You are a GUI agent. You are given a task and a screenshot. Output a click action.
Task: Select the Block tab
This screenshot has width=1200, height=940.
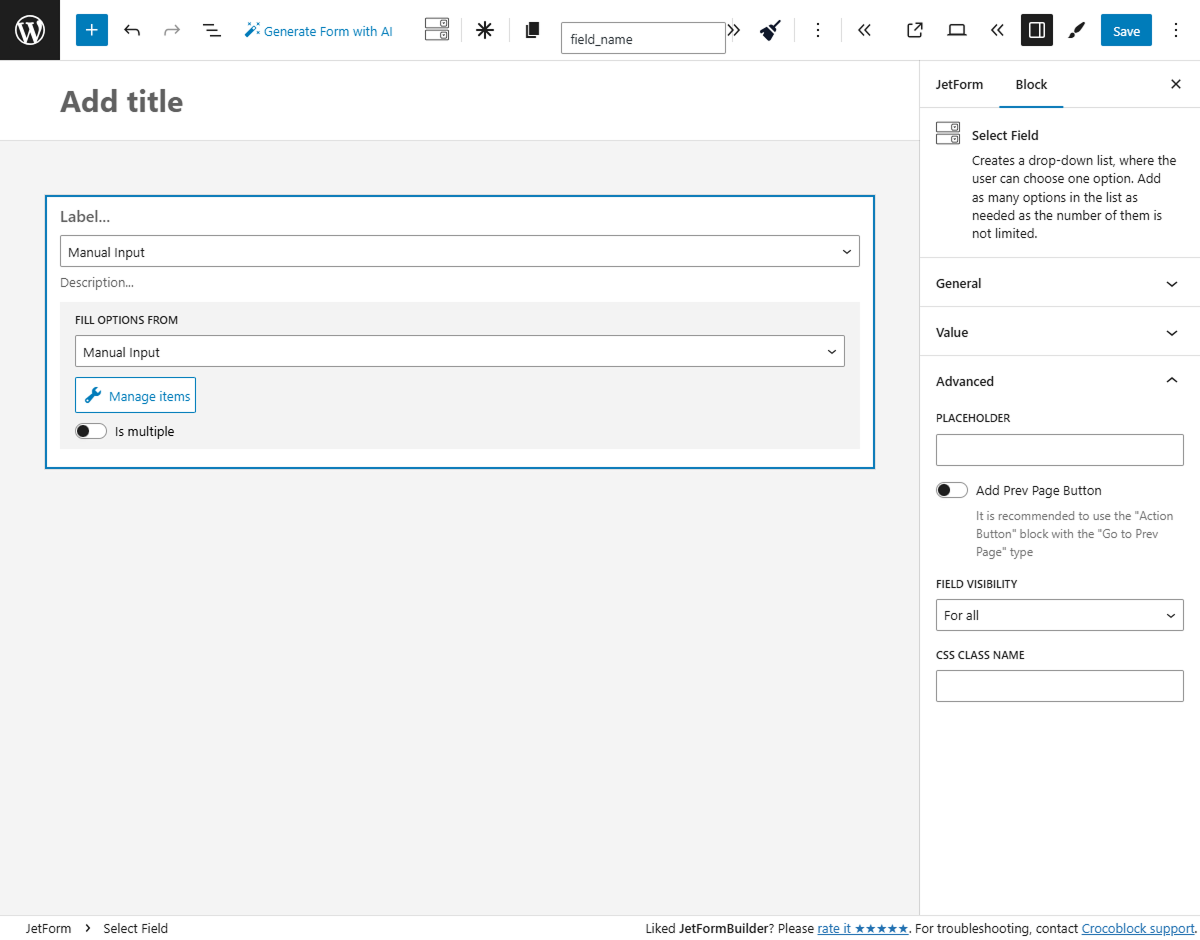1031,84
